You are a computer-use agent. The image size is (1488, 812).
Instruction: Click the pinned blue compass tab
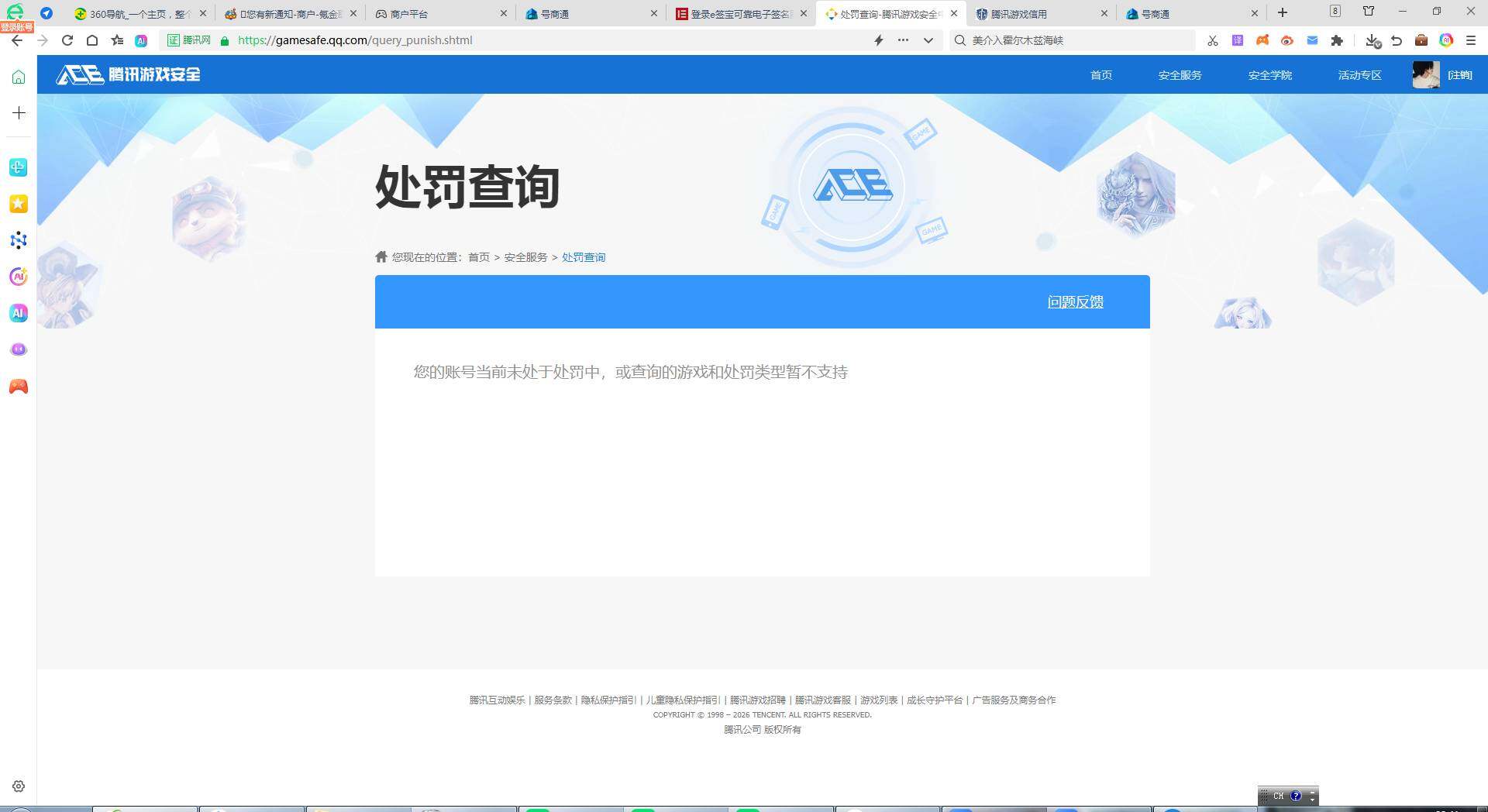(46, 13)
